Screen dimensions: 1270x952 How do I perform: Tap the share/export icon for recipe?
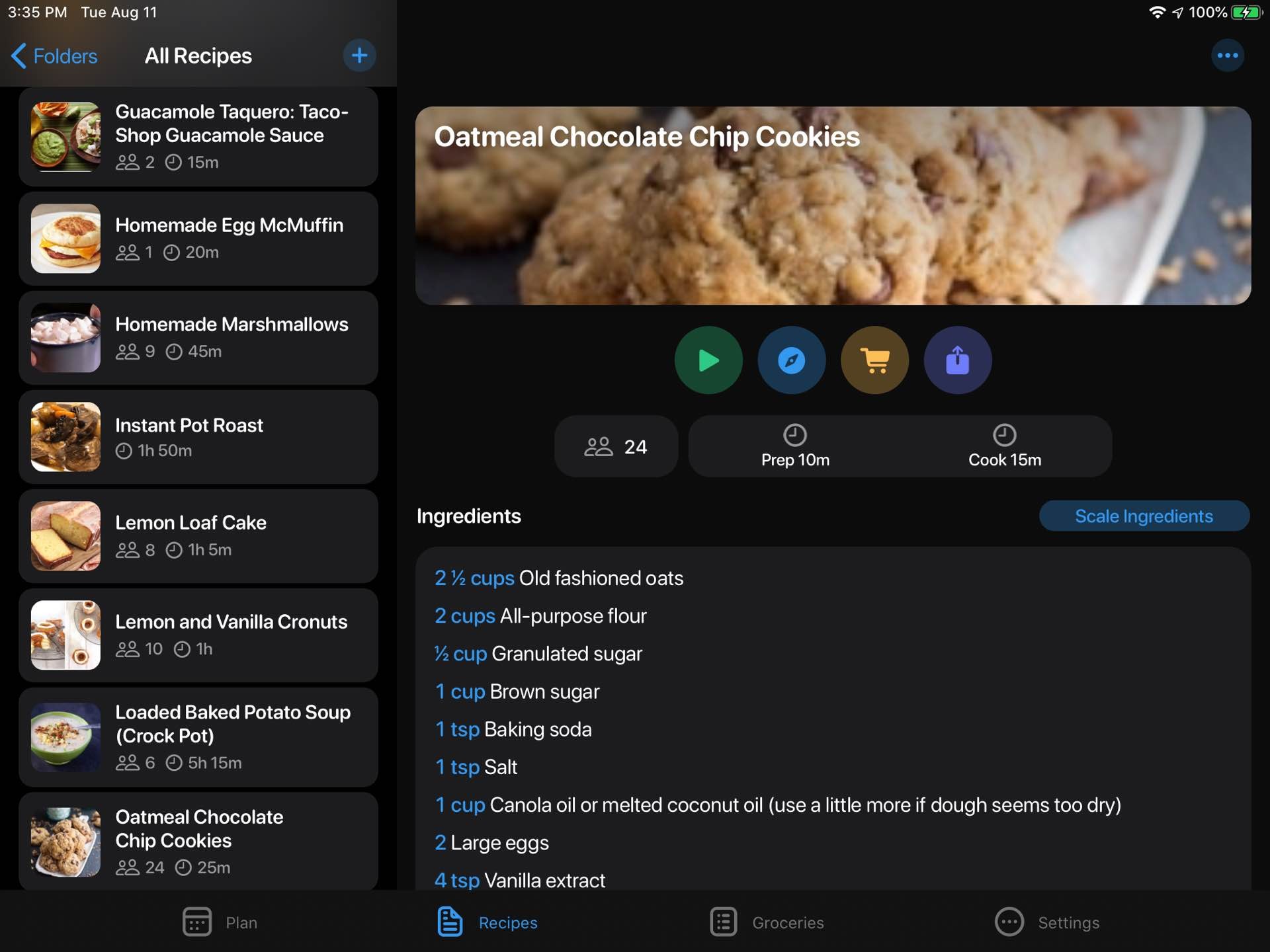point(956,360)
